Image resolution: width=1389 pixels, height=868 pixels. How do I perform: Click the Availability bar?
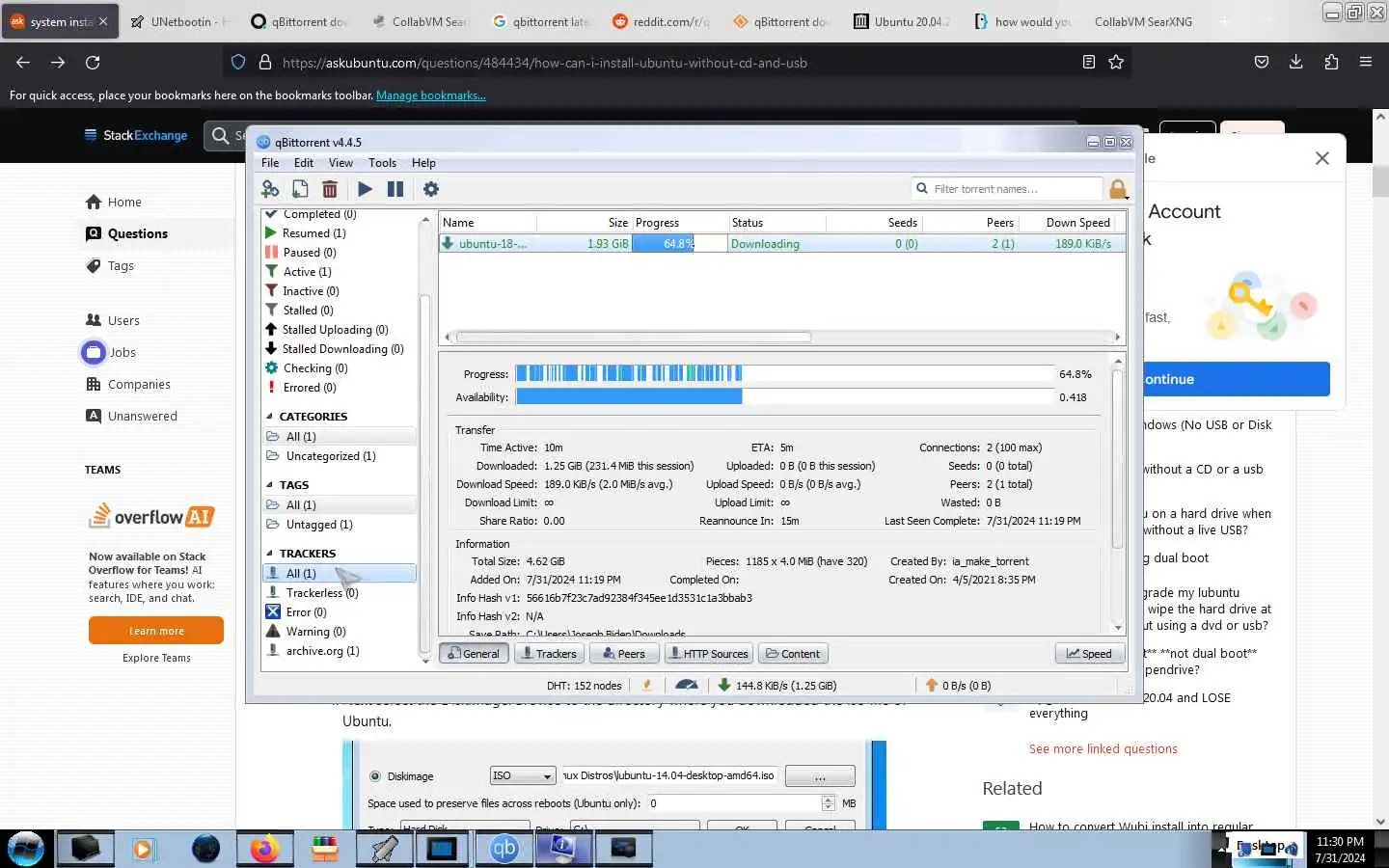point(784,396)
